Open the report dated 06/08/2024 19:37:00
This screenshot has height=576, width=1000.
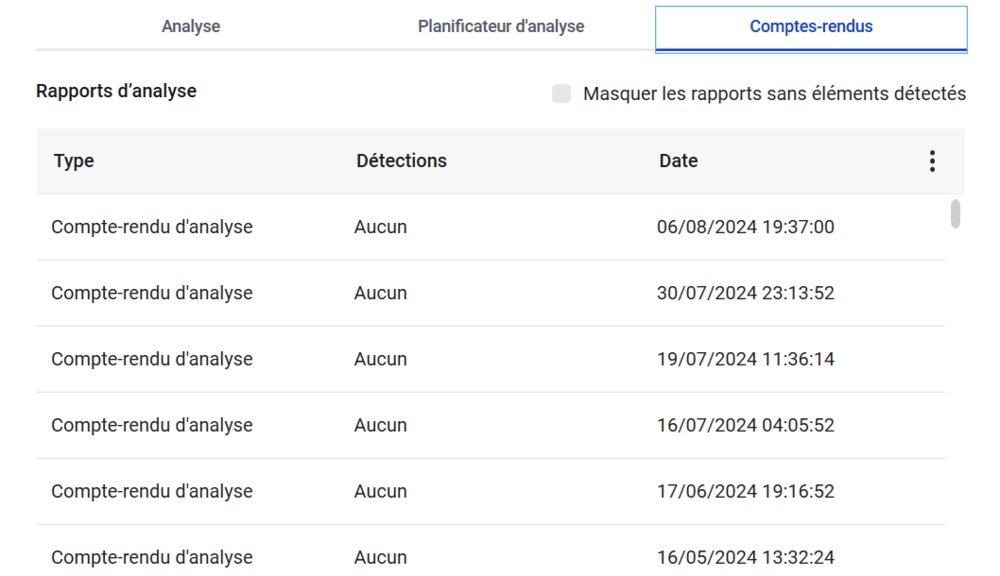click(x=745, y=227)
